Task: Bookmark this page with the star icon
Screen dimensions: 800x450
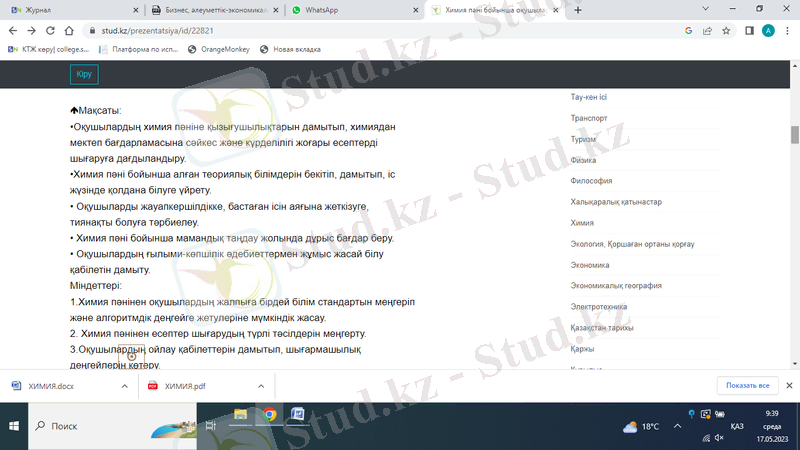Action: [726, 31]
